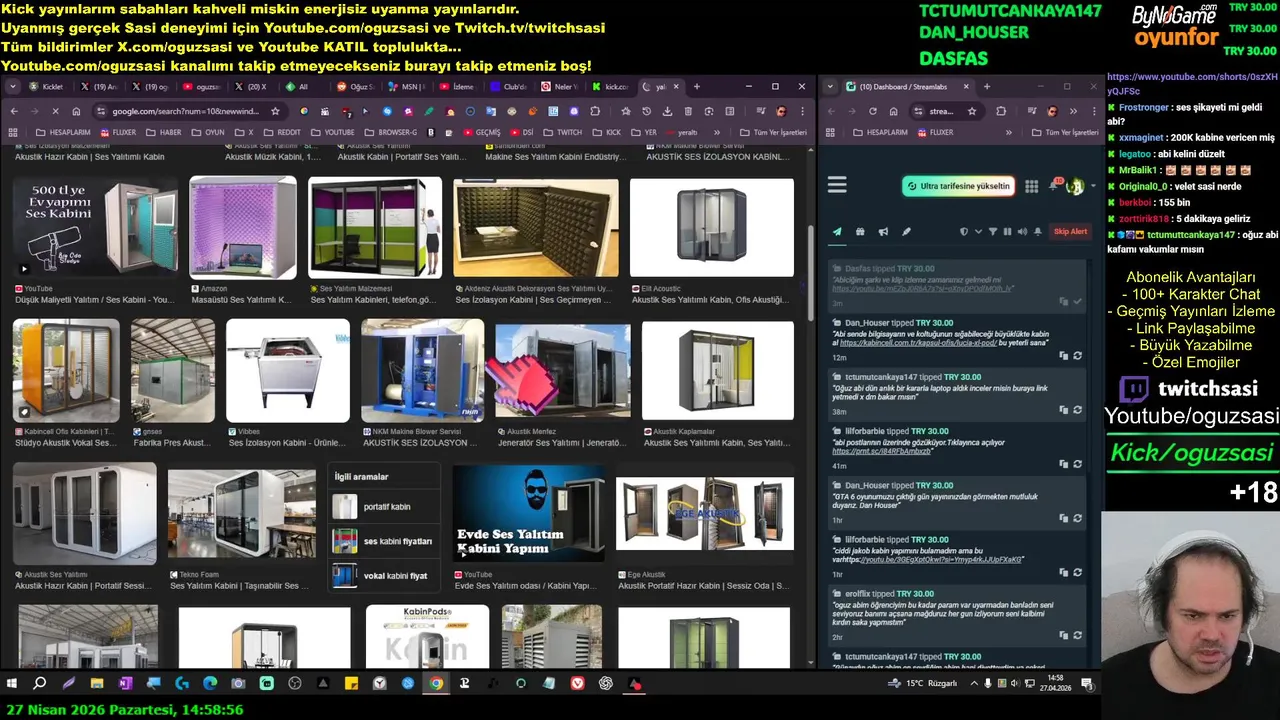Click Ultra tarifesine yükseltin button

(x=958, y=186)
